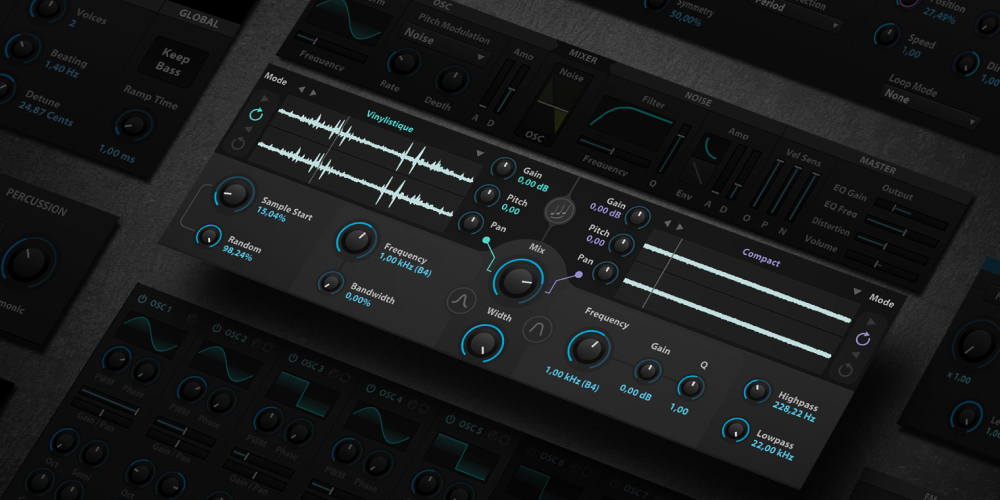
Task: Select the grey reverse loop icon beside Vinylistique waveform
Action: click(x=238, y=144)
